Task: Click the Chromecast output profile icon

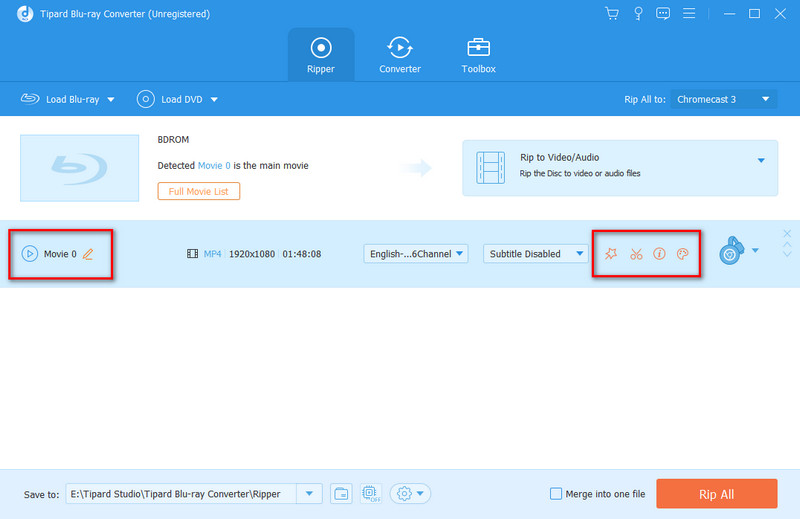Action: 732,251
